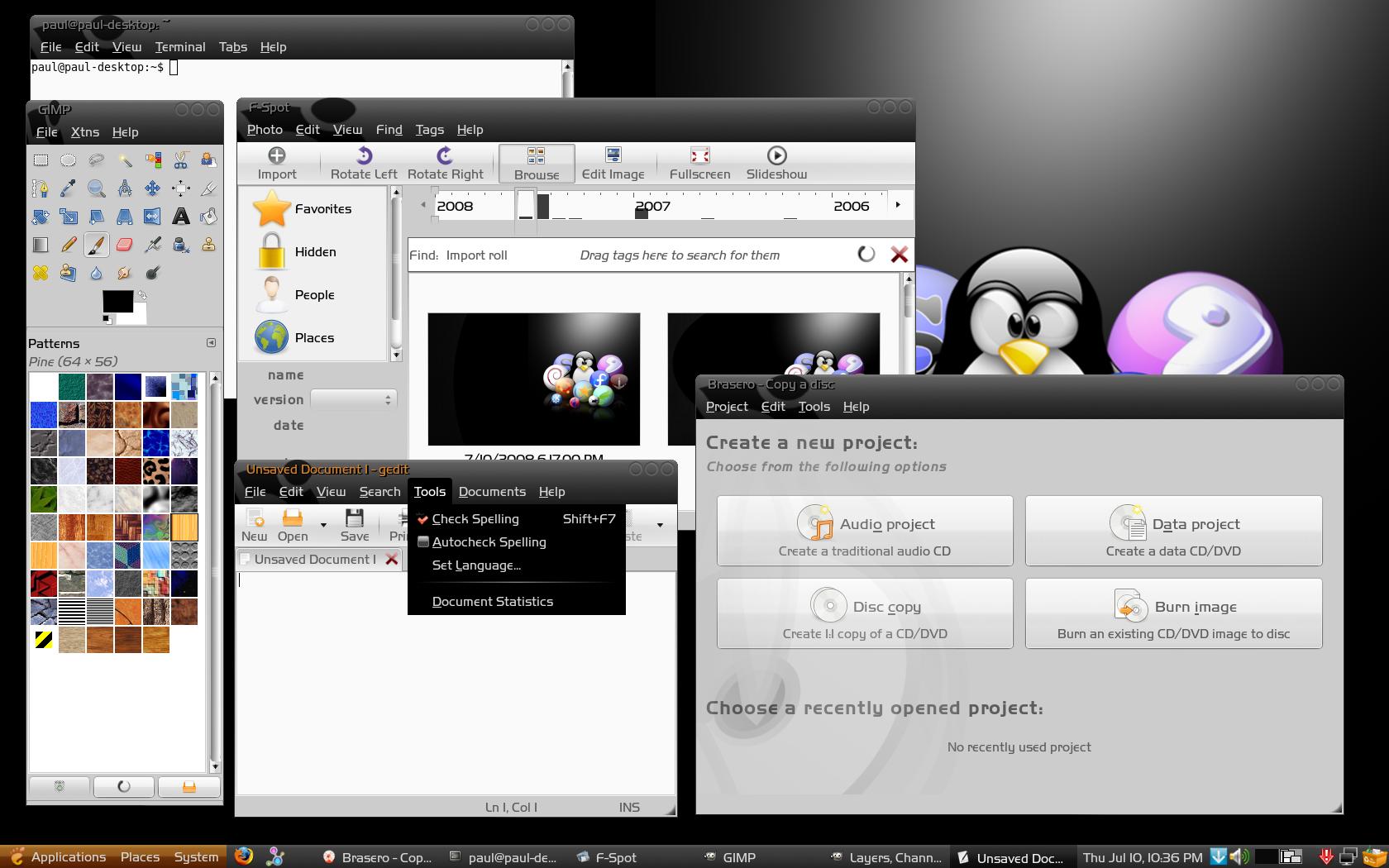Select GIMP Rotate tool
Image resolution: width=1389 pixels, height=868 pixels.
coord(41,217)
